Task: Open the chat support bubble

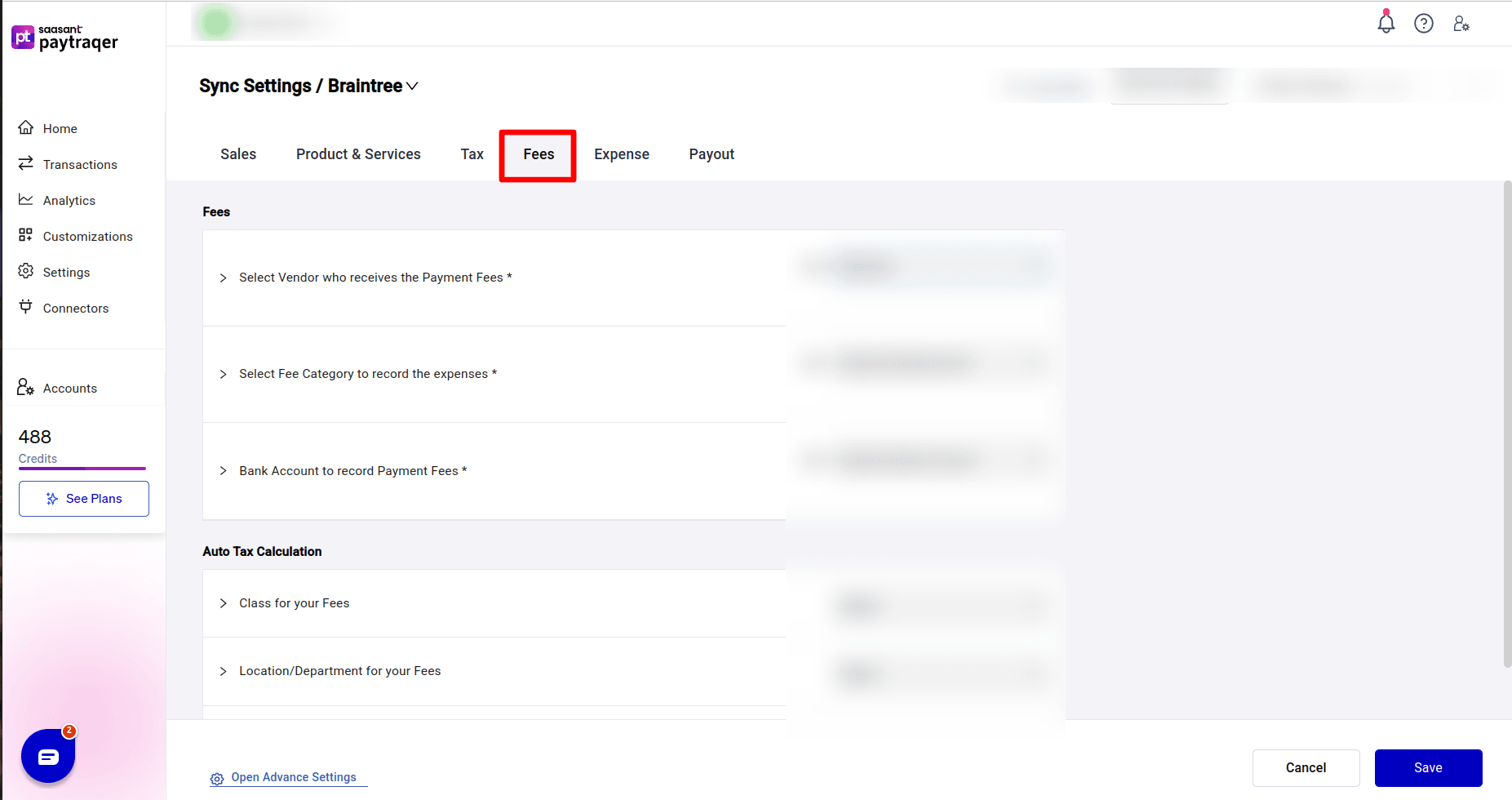Action: 47,756
